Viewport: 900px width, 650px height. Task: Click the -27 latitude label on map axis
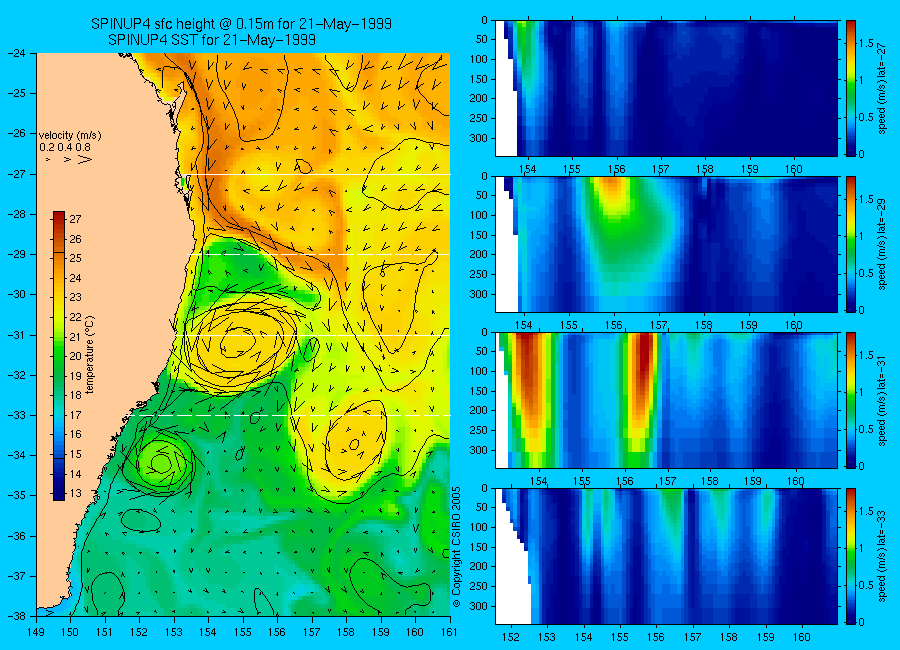pos(16,174)
